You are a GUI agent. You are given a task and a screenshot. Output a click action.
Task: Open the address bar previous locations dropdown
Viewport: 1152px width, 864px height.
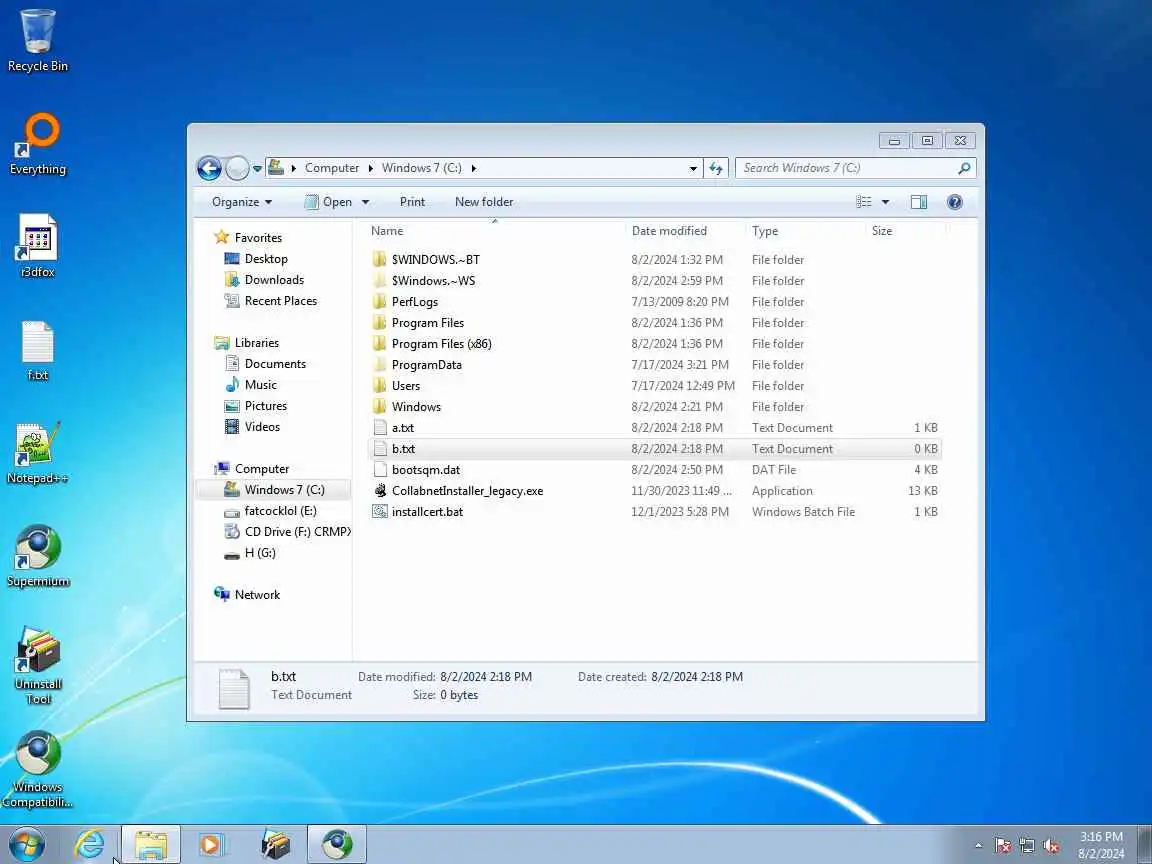click(693, 168)
